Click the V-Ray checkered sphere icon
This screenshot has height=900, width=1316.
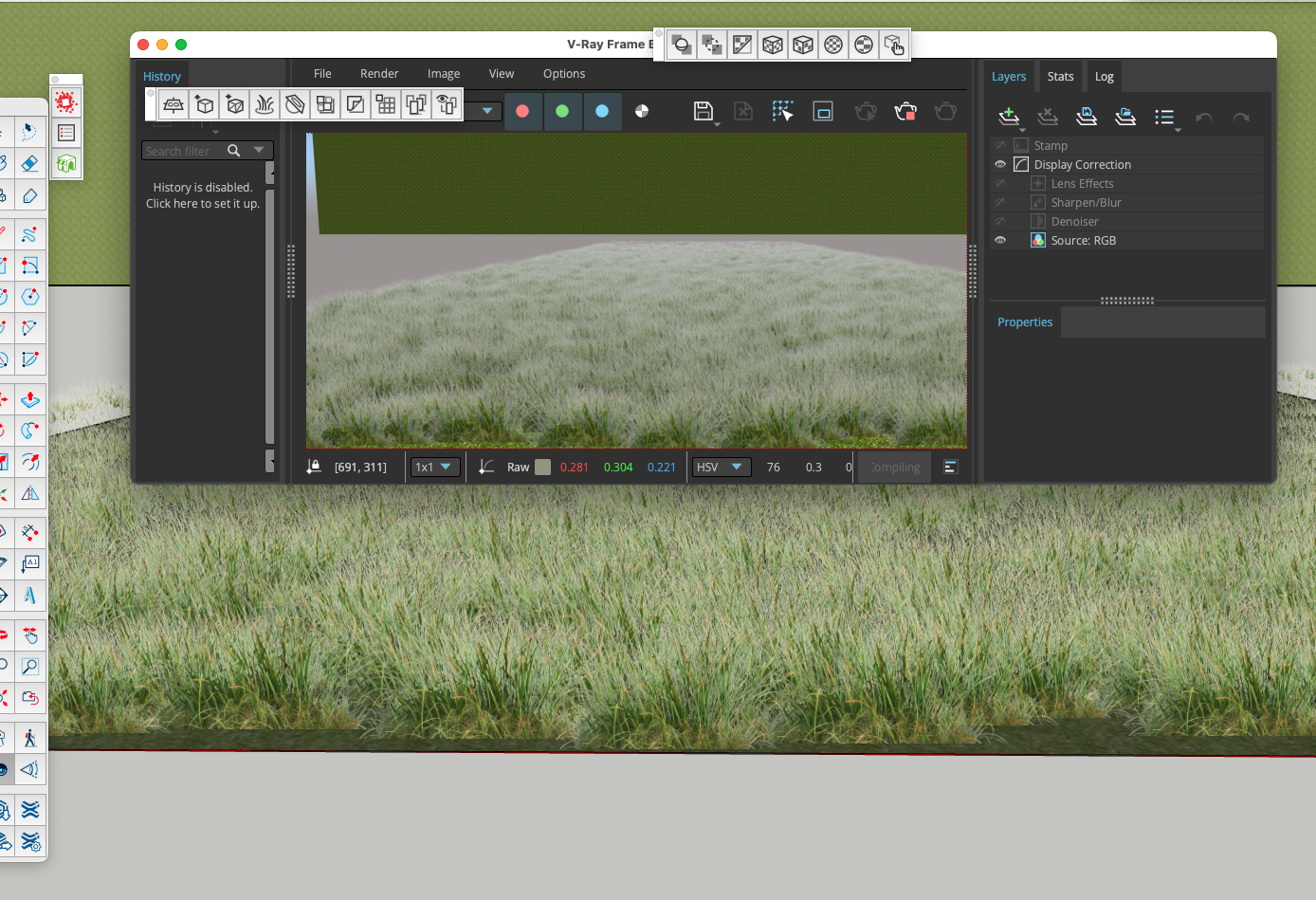pyautogui.click(x=833, y=45)
